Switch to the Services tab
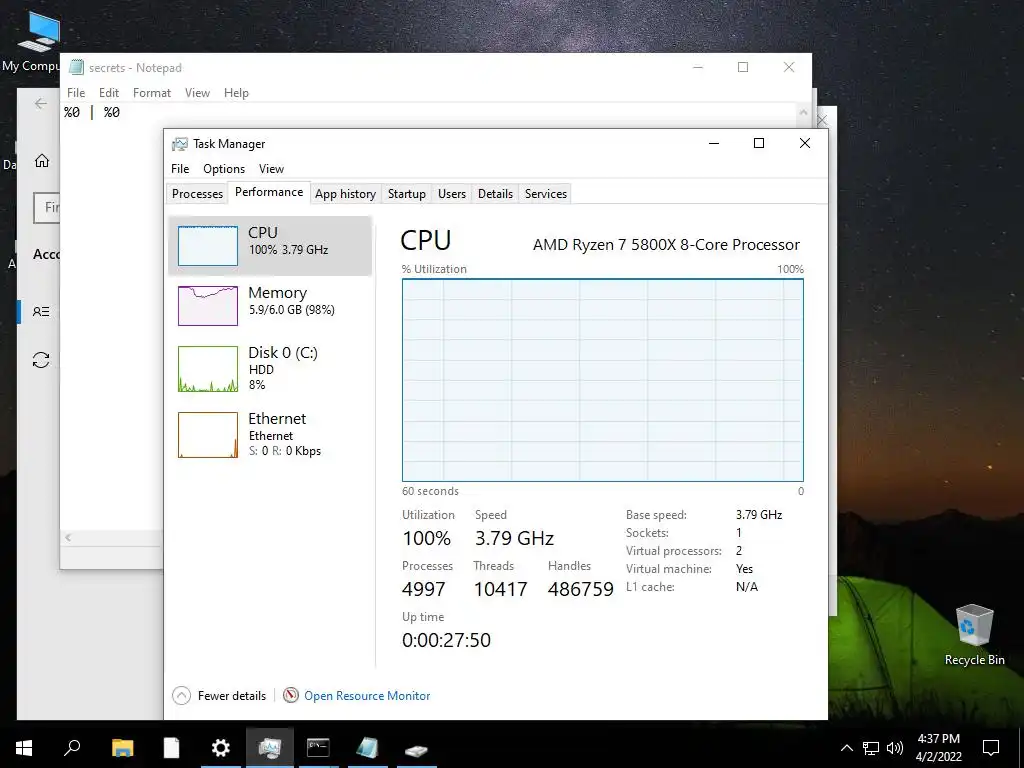The height and width of the screenshot is (768, 1024). (546, 193)
